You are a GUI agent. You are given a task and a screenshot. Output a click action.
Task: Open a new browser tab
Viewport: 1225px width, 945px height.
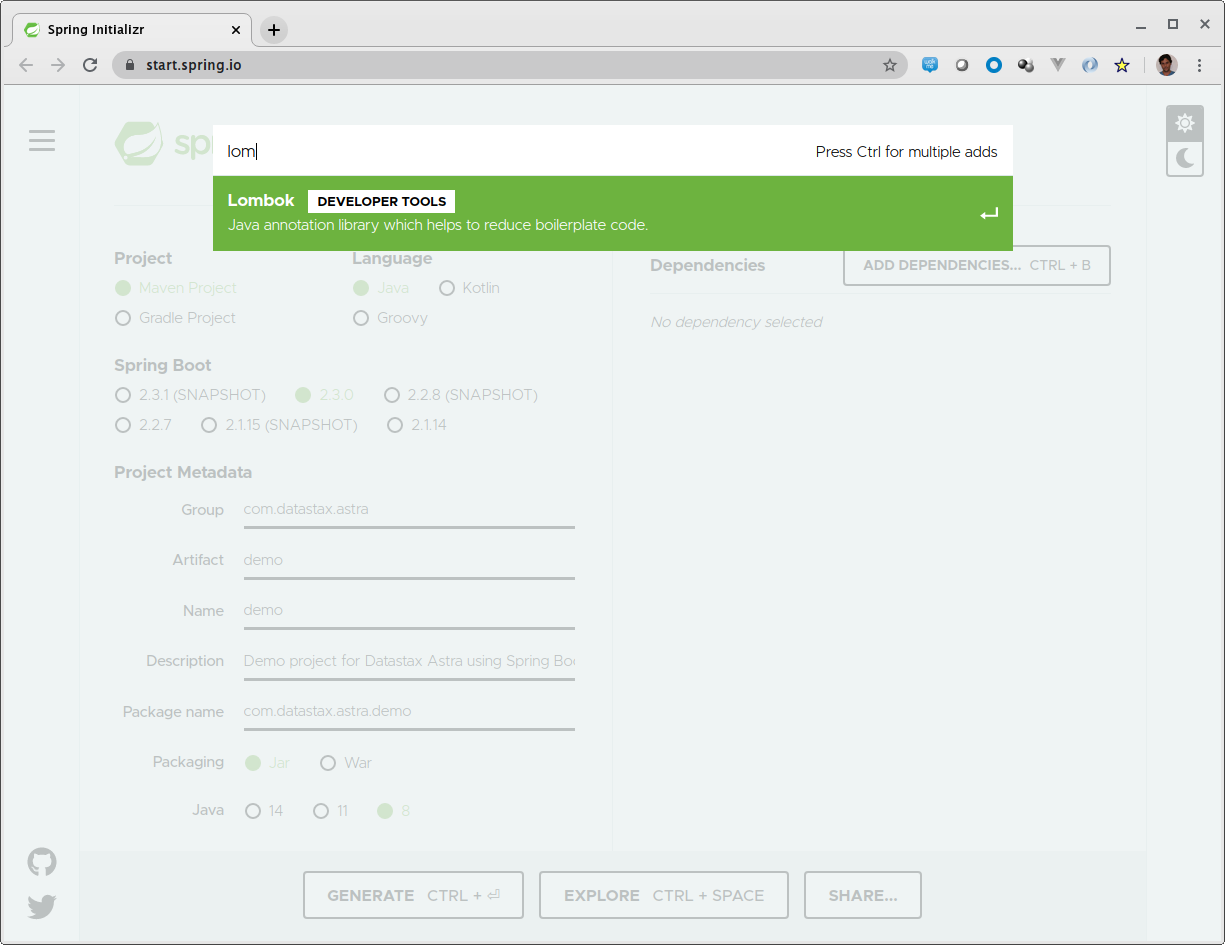(x=273, y=30)
